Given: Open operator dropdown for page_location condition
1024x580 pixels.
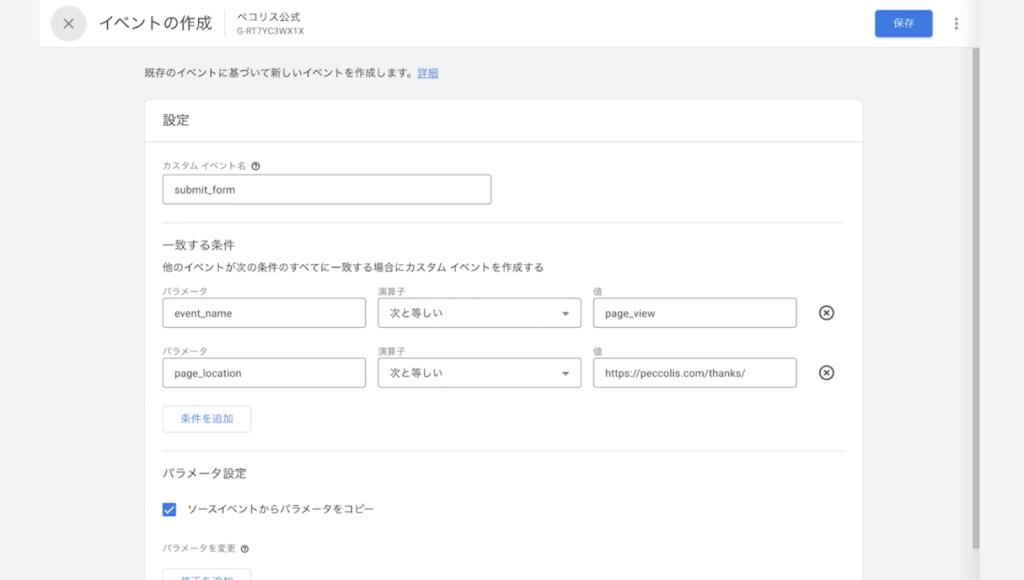Looking at the screenshot, I should click(x=479, y=372).
